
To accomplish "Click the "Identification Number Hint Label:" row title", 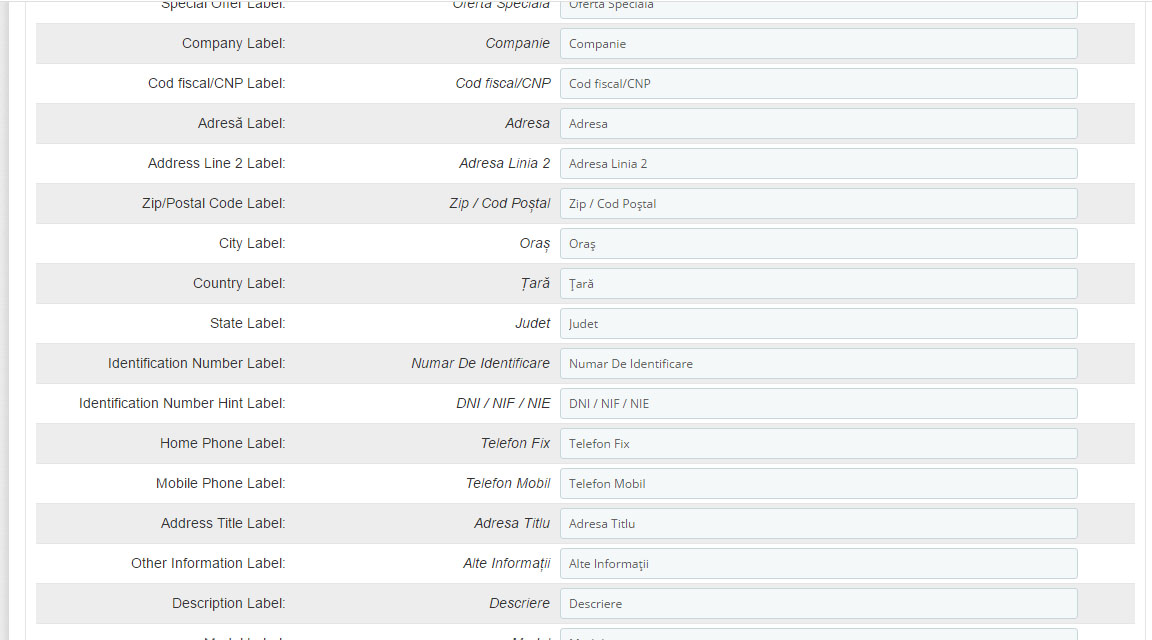I will (x=182, y=403).
